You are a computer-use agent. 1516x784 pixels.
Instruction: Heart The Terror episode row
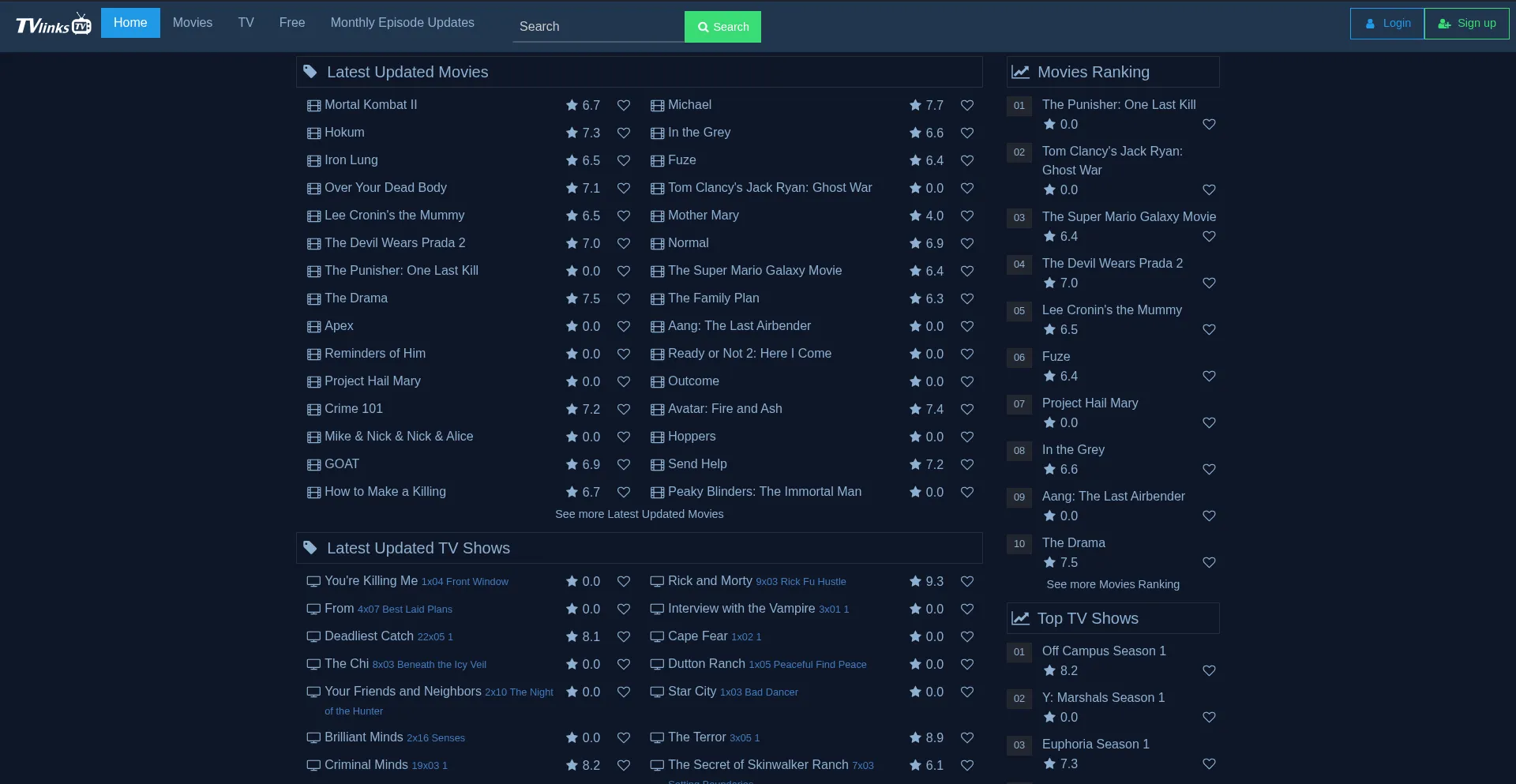[967, 737]
